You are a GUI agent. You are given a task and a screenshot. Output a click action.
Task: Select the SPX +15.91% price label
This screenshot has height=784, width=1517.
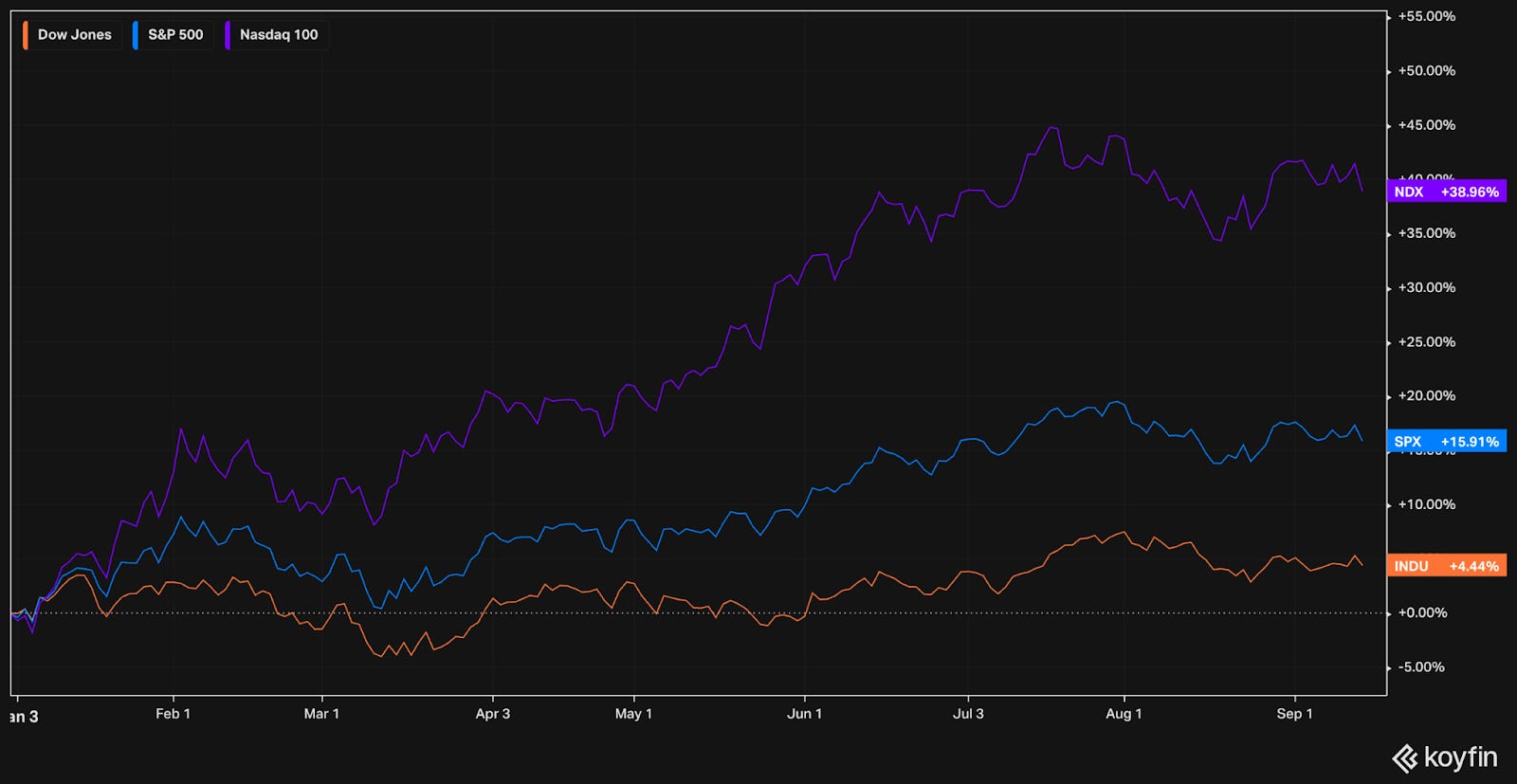[x=1446, y=442]
